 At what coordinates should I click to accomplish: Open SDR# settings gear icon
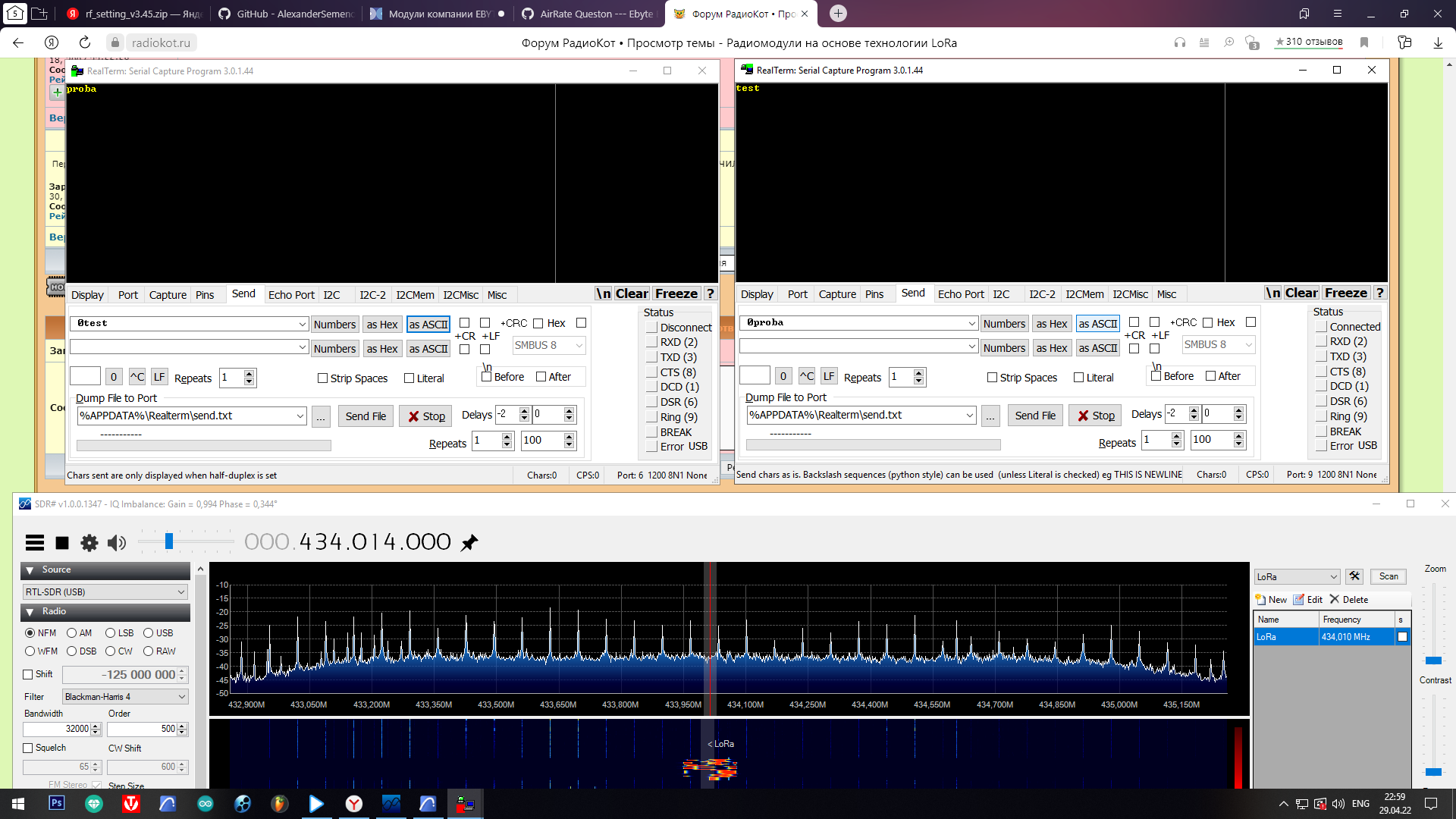[89, 542]
